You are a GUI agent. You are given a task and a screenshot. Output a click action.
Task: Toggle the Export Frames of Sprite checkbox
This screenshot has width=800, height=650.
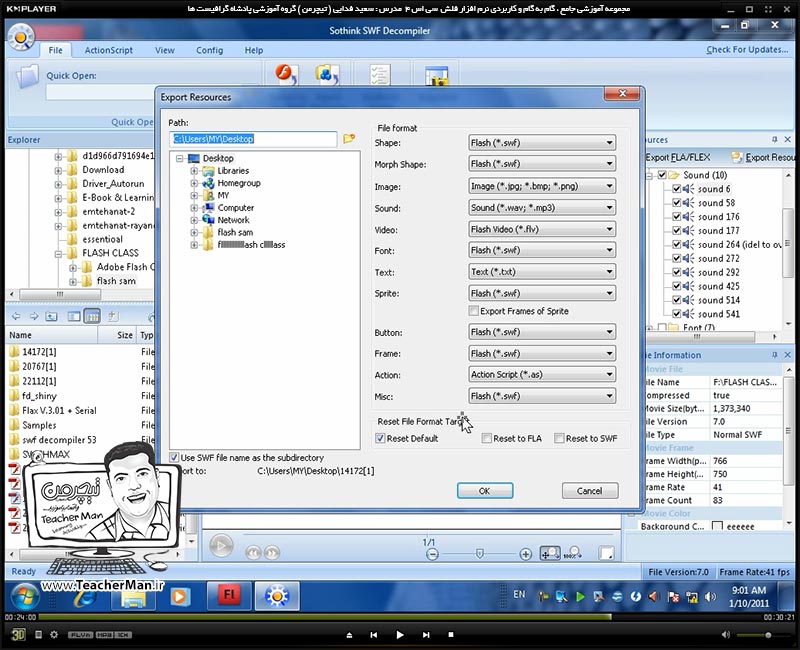click(473, 311)
